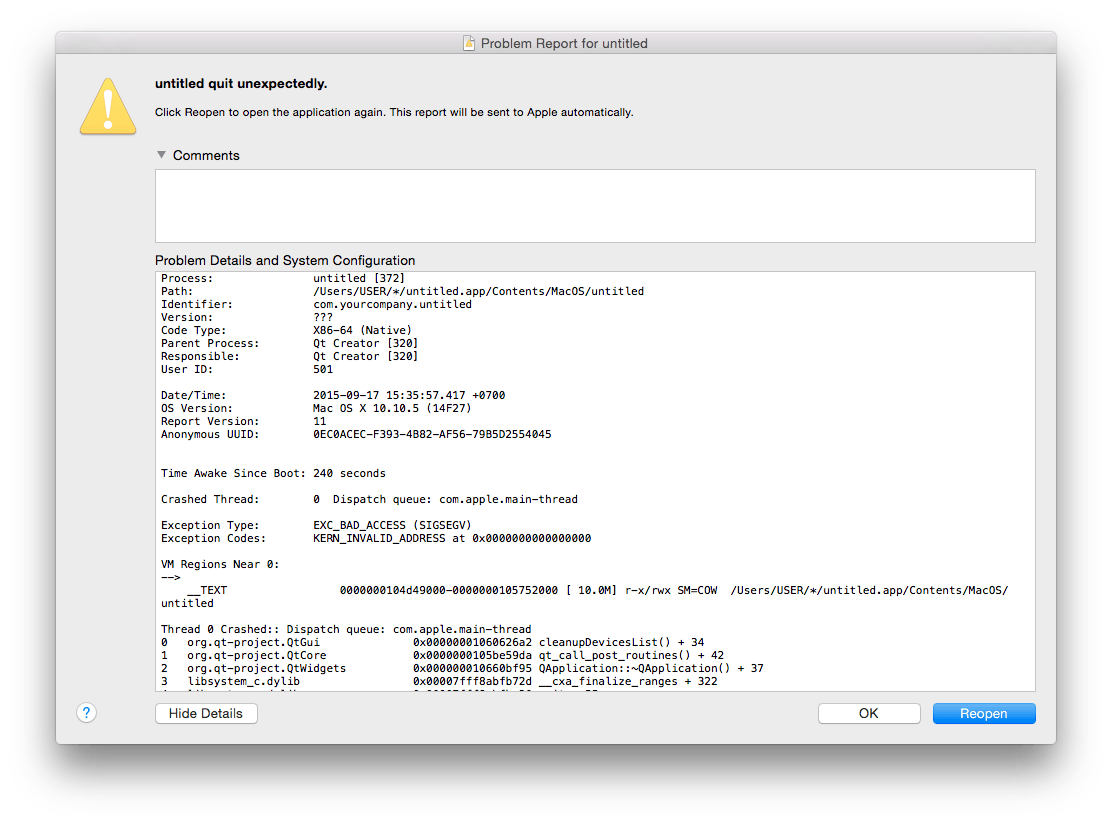Collapse the Comments disclosure triangle
Image resolution: width=1112 pixels, height=824 pixels.
(161, 155)
